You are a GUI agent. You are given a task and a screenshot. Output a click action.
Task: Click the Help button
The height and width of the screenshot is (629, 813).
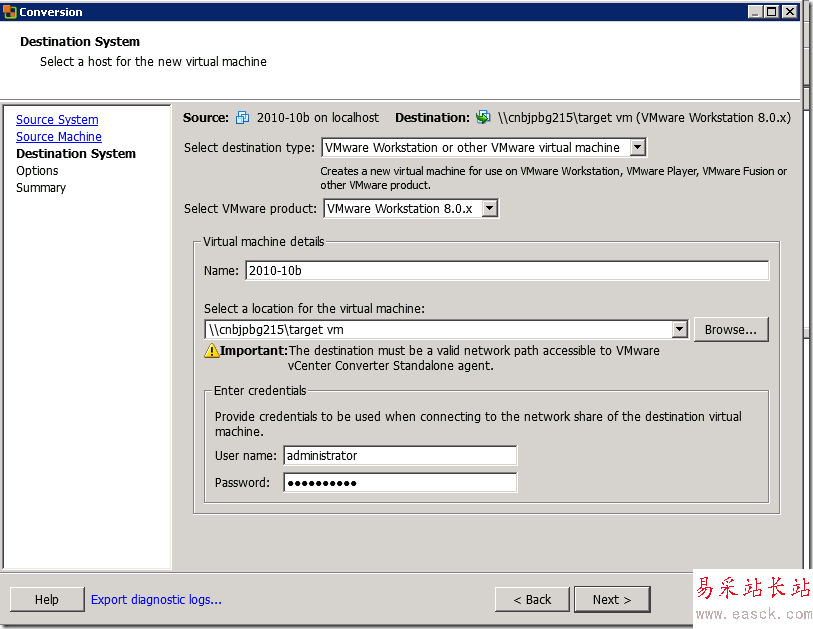[x=47, y=599]
